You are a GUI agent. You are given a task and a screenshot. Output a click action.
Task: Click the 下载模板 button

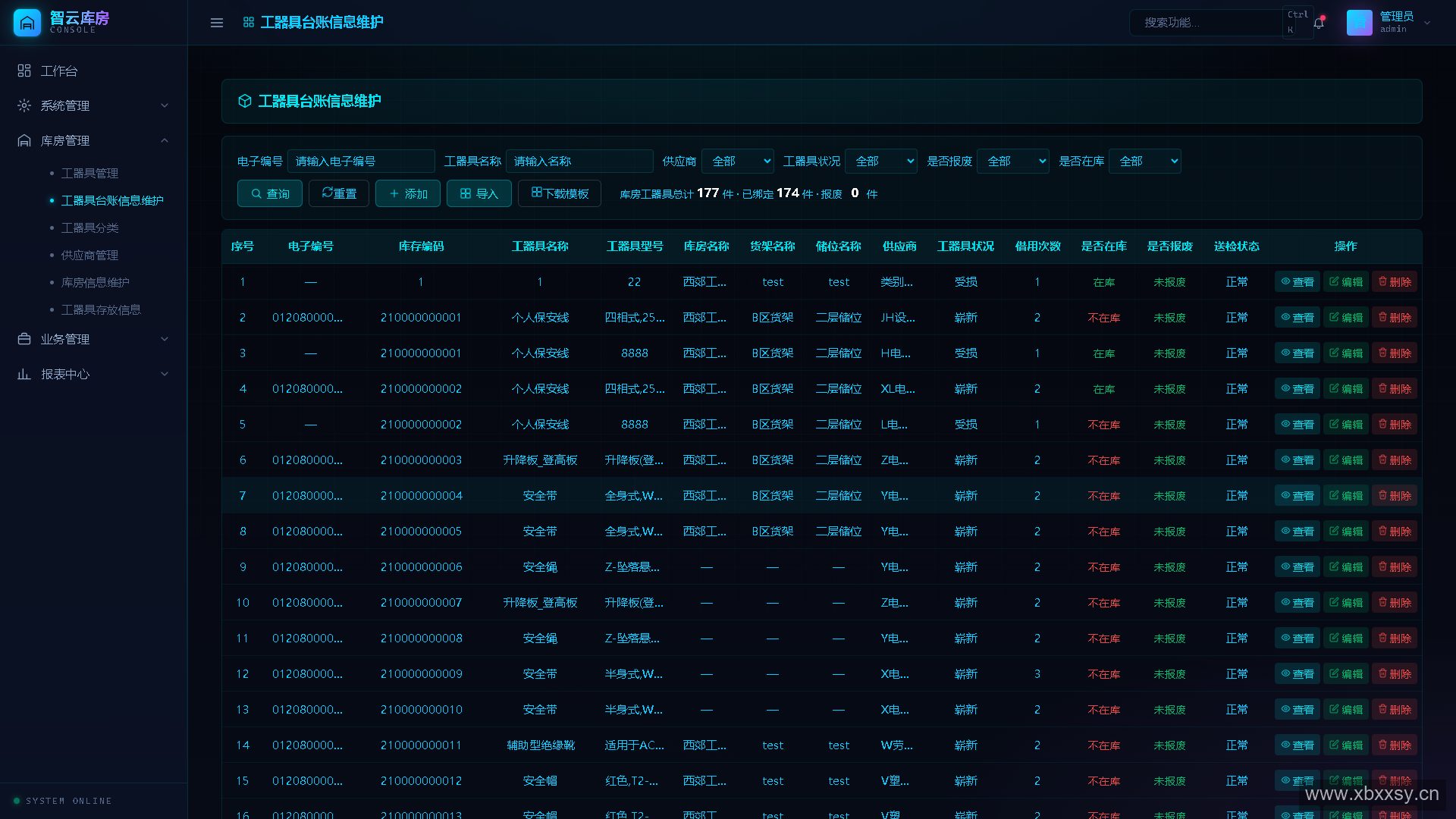[x=560, y=194]
